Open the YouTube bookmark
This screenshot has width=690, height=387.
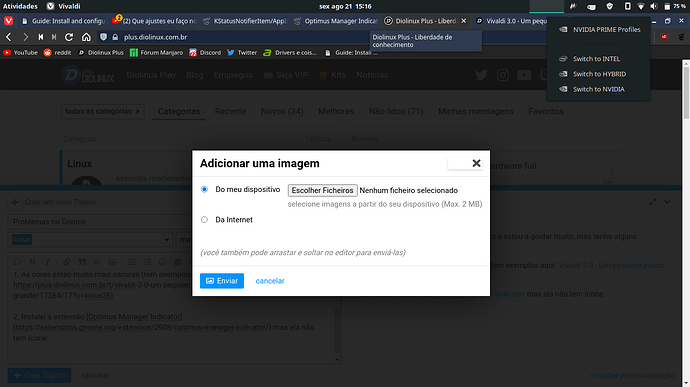[20, 52]
